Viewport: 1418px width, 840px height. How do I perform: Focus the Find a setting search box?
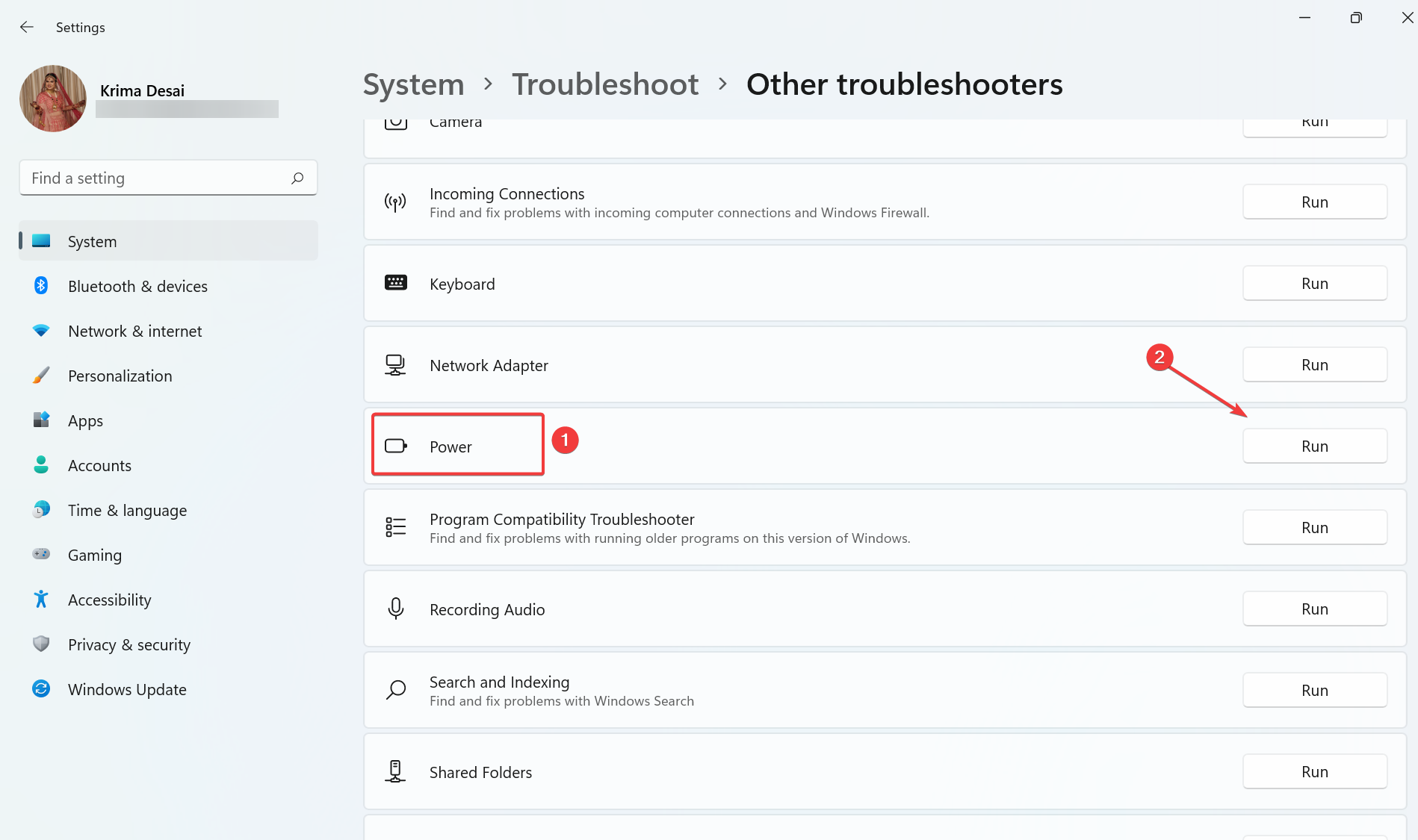pos(157,178)
